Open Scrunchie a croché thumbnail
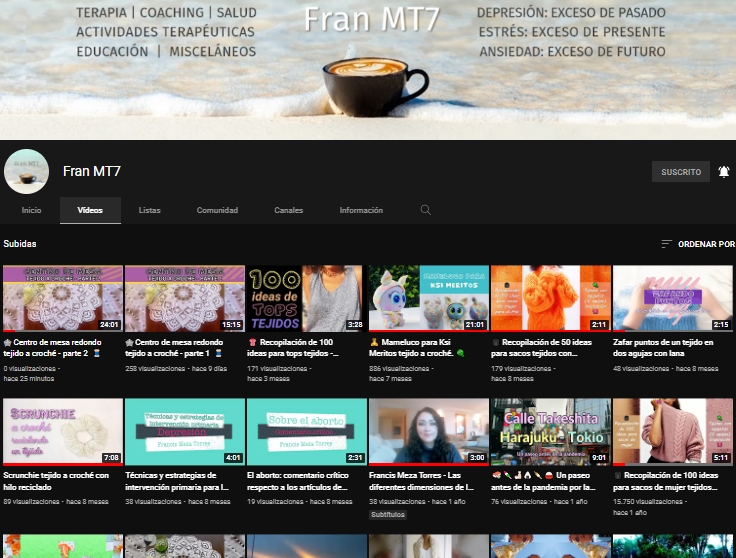This screenshot has height=558, width=736. pos(63,432)
